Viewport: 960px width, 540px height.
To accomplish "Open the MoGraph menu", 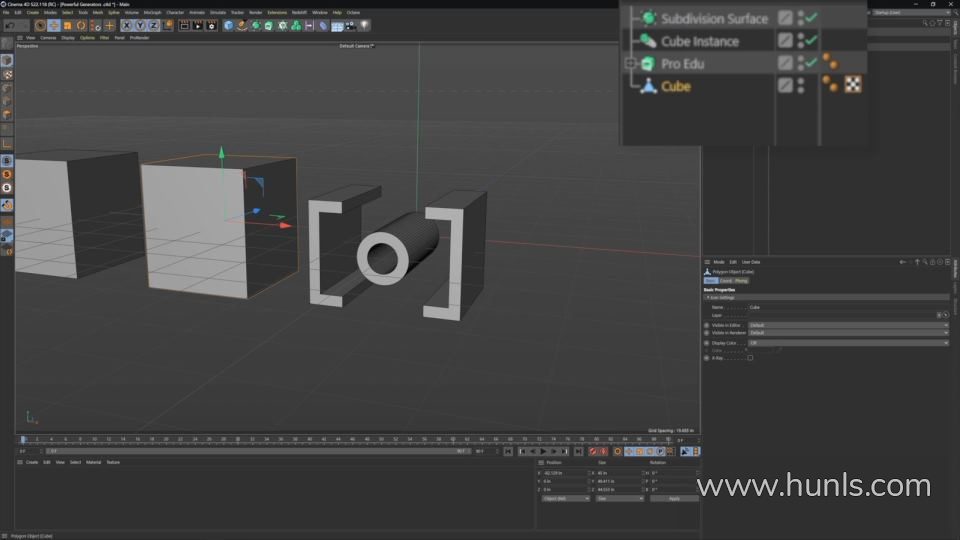I will coord(152,12).
